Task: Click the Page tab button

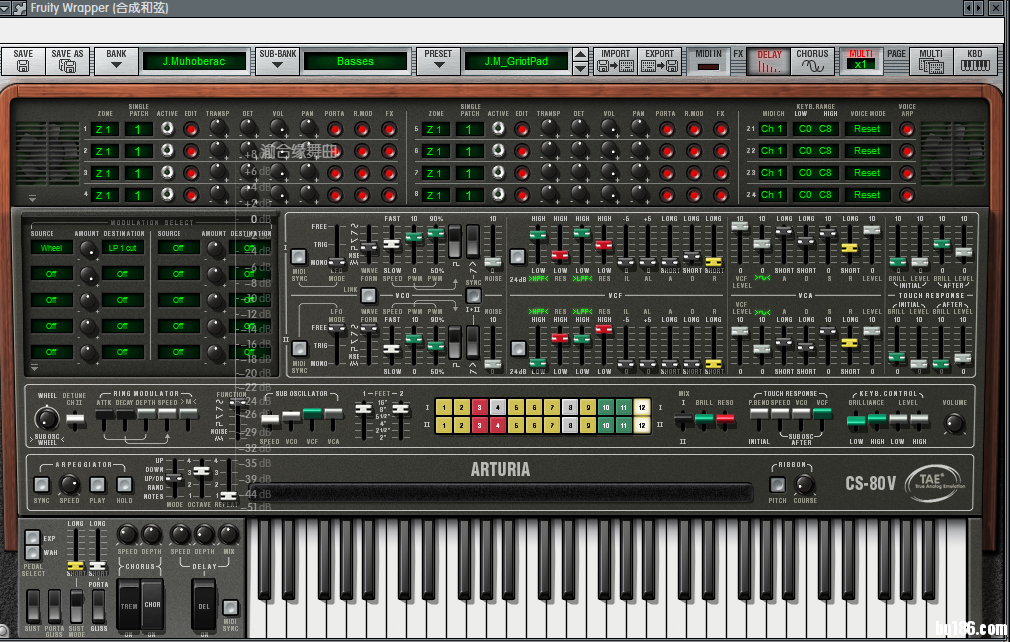Action: click(x=896, y=60)
